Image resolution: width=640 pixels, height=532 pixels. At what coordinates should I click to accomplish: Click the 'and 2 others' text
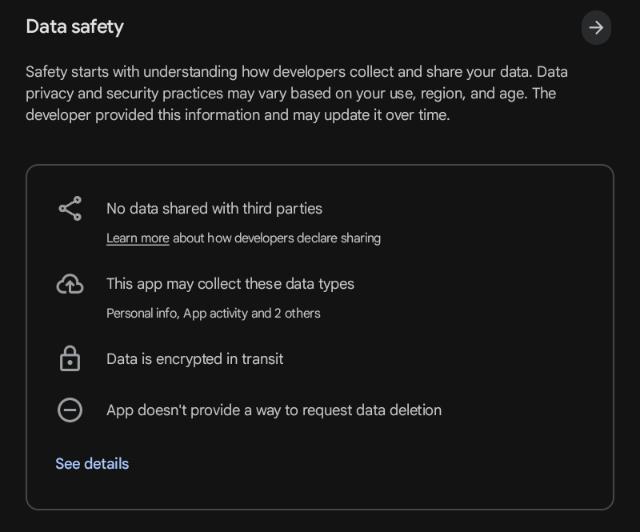286,313
